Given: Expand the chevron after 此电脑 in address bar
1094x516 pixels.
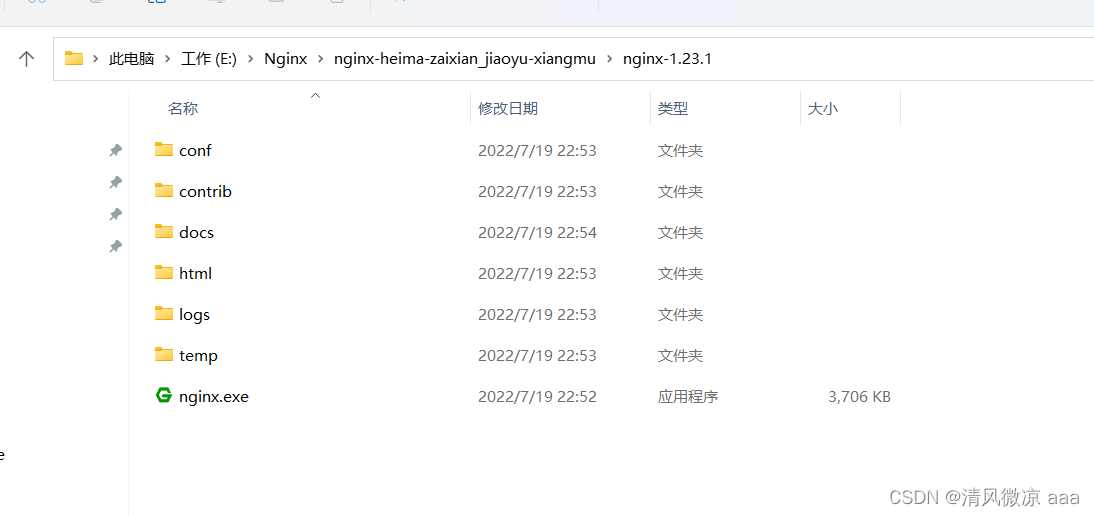Looking at the screenshot, I should pos(167,59).
